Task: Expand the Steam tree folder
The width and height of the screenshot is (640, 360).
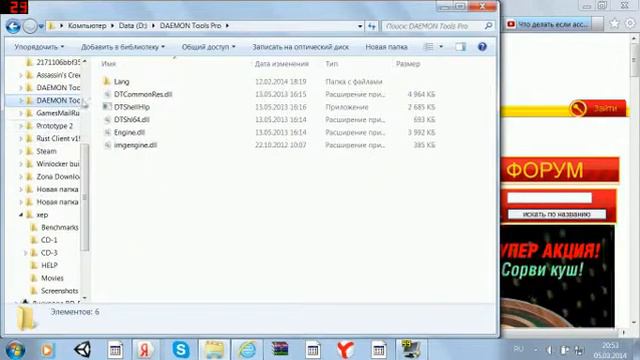Action: pos(21,151)
